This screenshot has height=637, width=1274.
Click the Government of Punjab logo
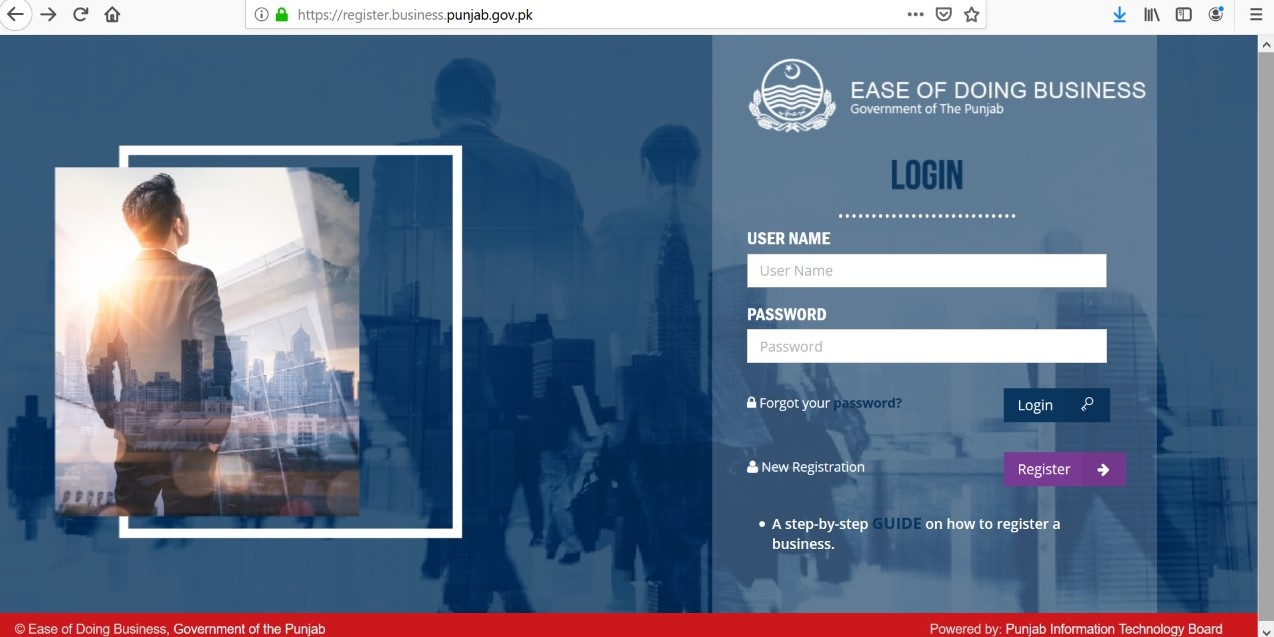(791, 95)
